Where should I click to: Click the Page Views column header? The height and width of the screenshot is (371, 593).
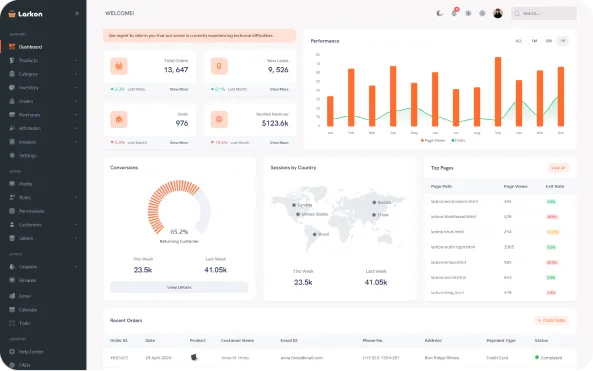coord(515,186)
